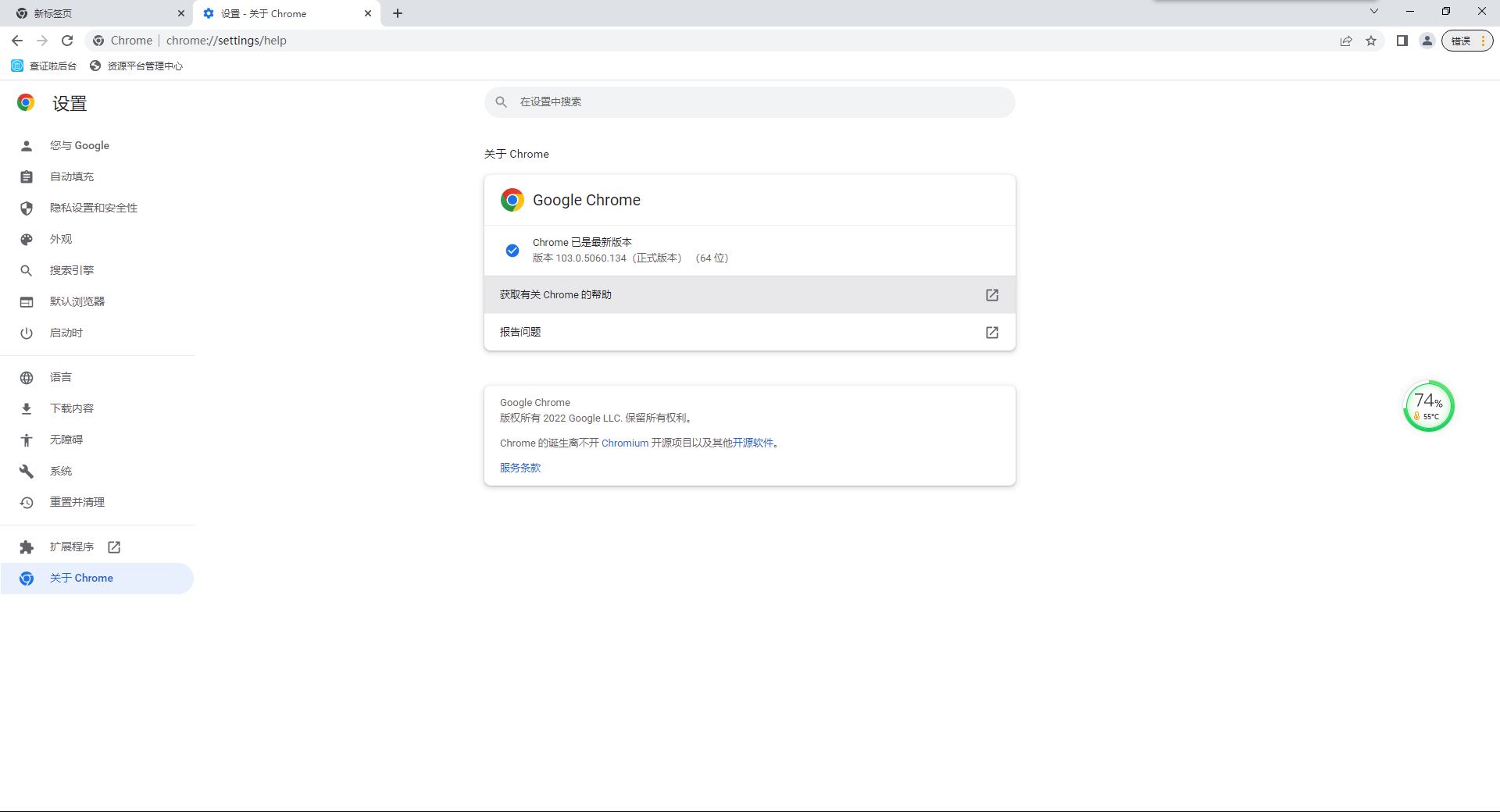This screenshot has width=1500, height=812.
Task: Open the profile avatar menu
Action: pyautogui.click(x=1427, y=41)
